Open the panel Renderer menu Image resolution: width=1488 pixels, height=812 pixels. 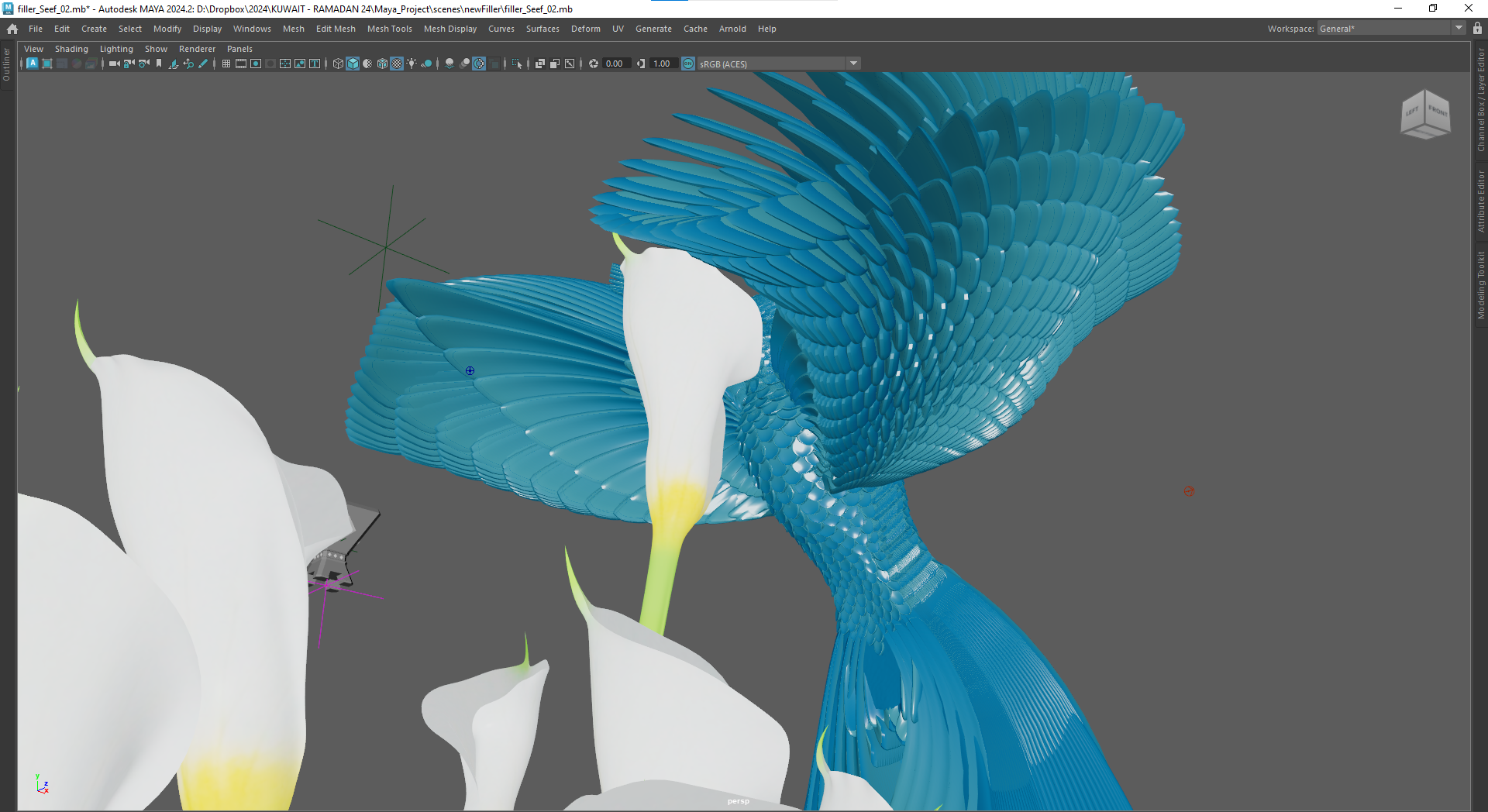click(x=197, y=49)
